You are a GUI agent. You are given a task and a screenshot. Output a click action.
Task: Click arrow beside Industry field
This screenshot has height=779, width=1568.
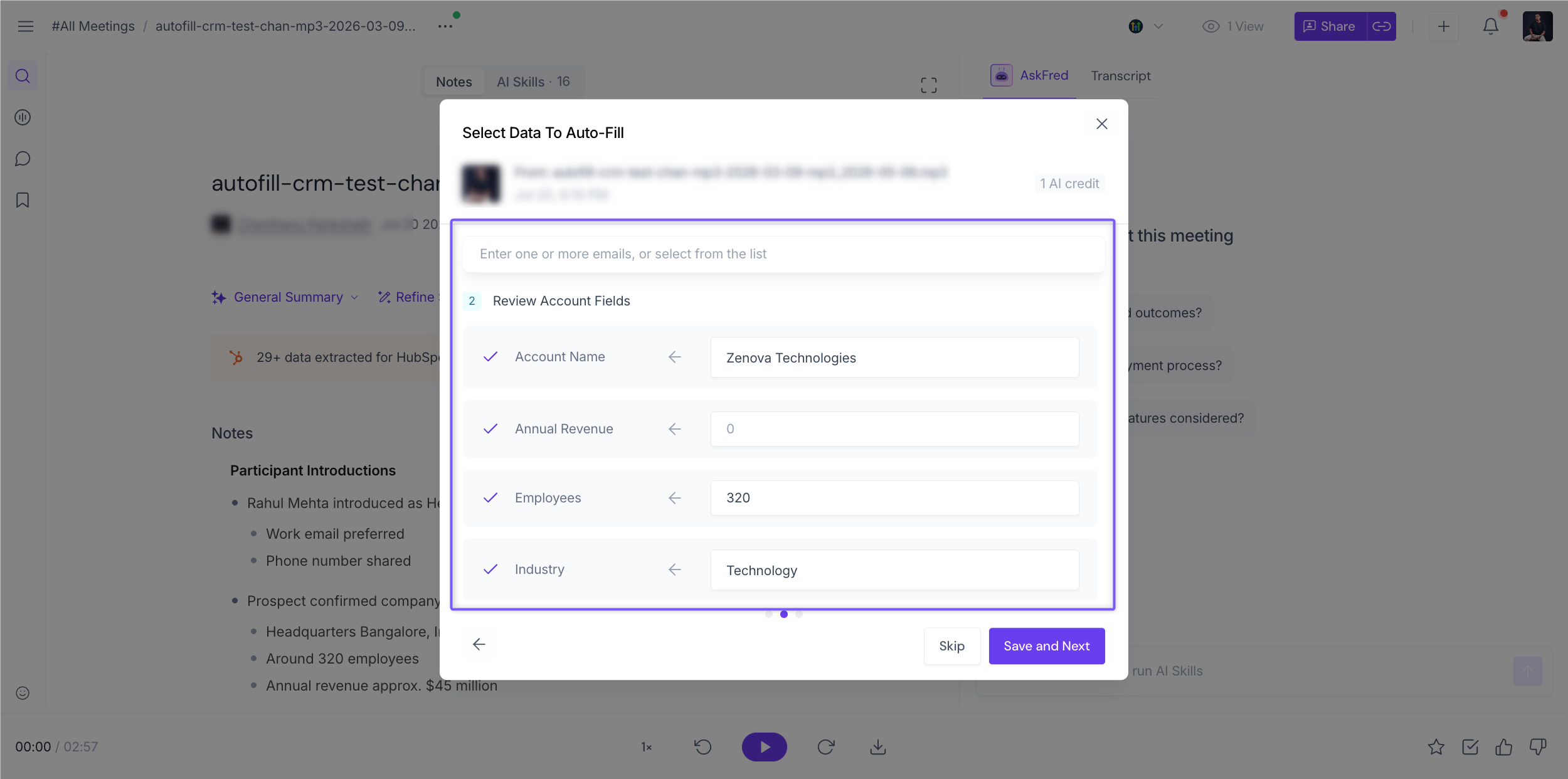coord(675,570)
